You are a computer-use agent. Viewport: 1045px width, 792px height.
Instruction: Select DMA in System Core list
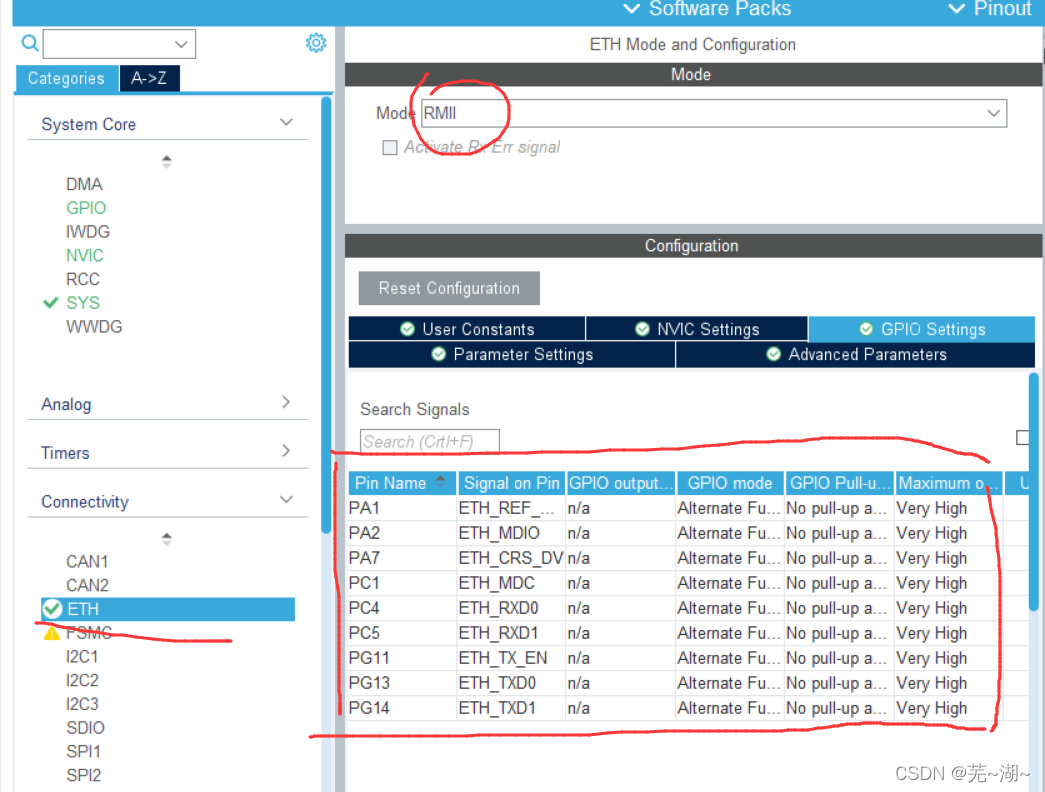(84, 184)
